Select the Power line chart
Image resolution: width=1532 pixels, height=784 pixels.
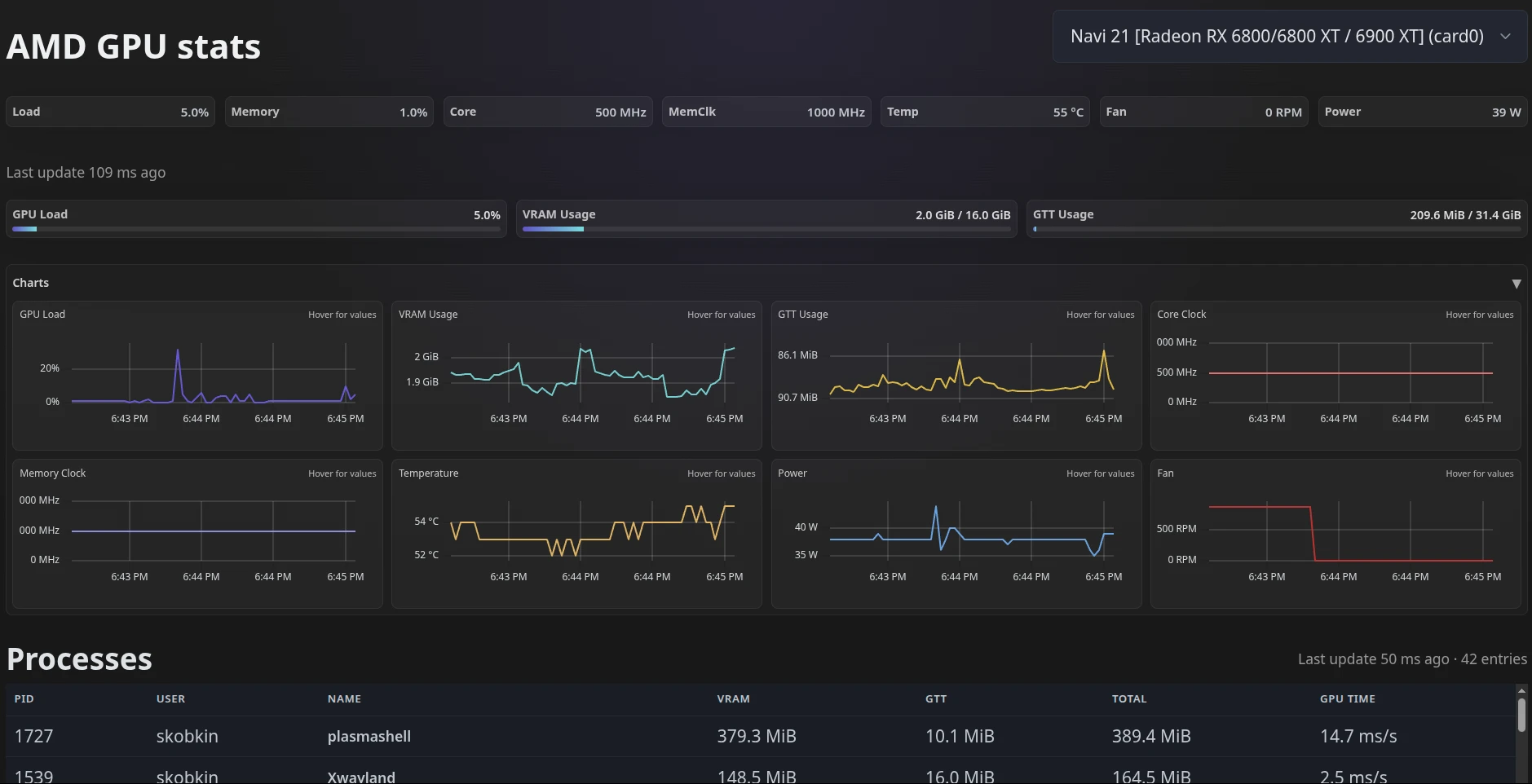(956, 534)
